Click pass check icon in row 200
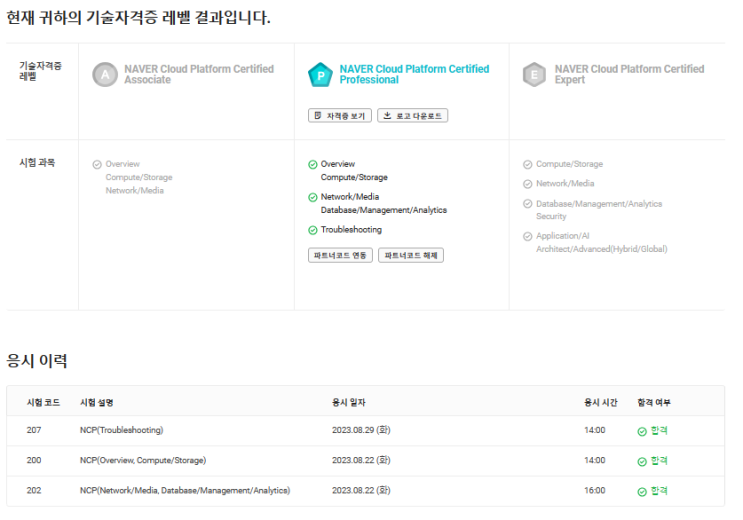This screenshot has height=520, width=743. 642,462
